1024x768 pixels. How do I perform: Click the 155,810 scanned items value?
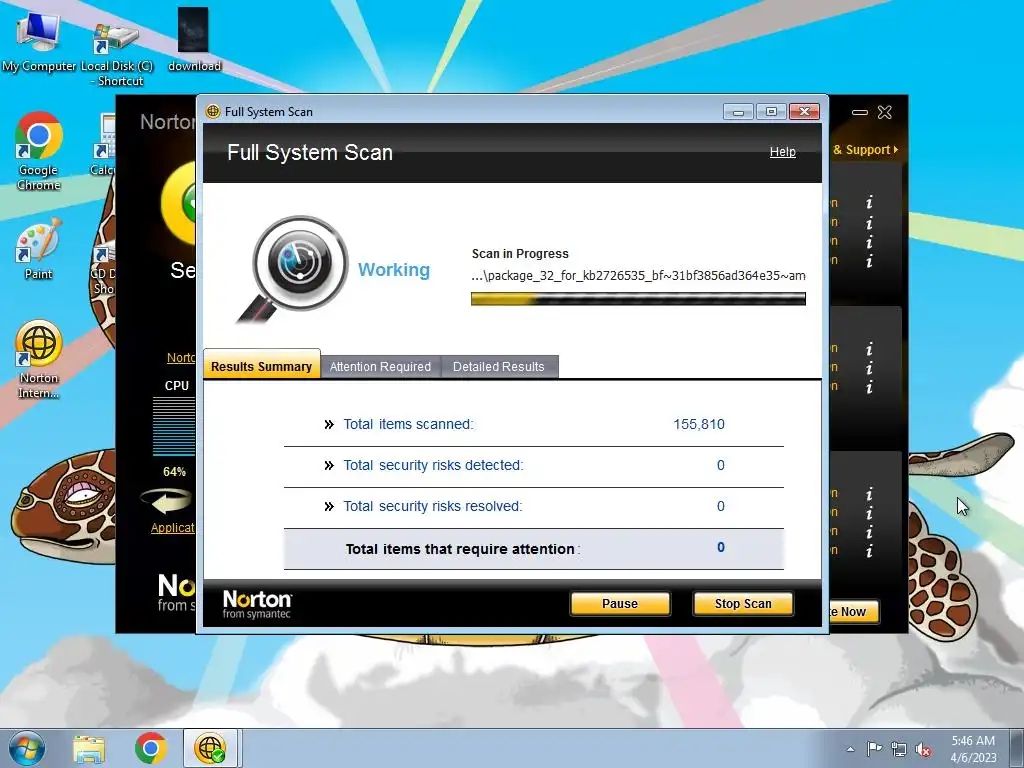[699, 424]
